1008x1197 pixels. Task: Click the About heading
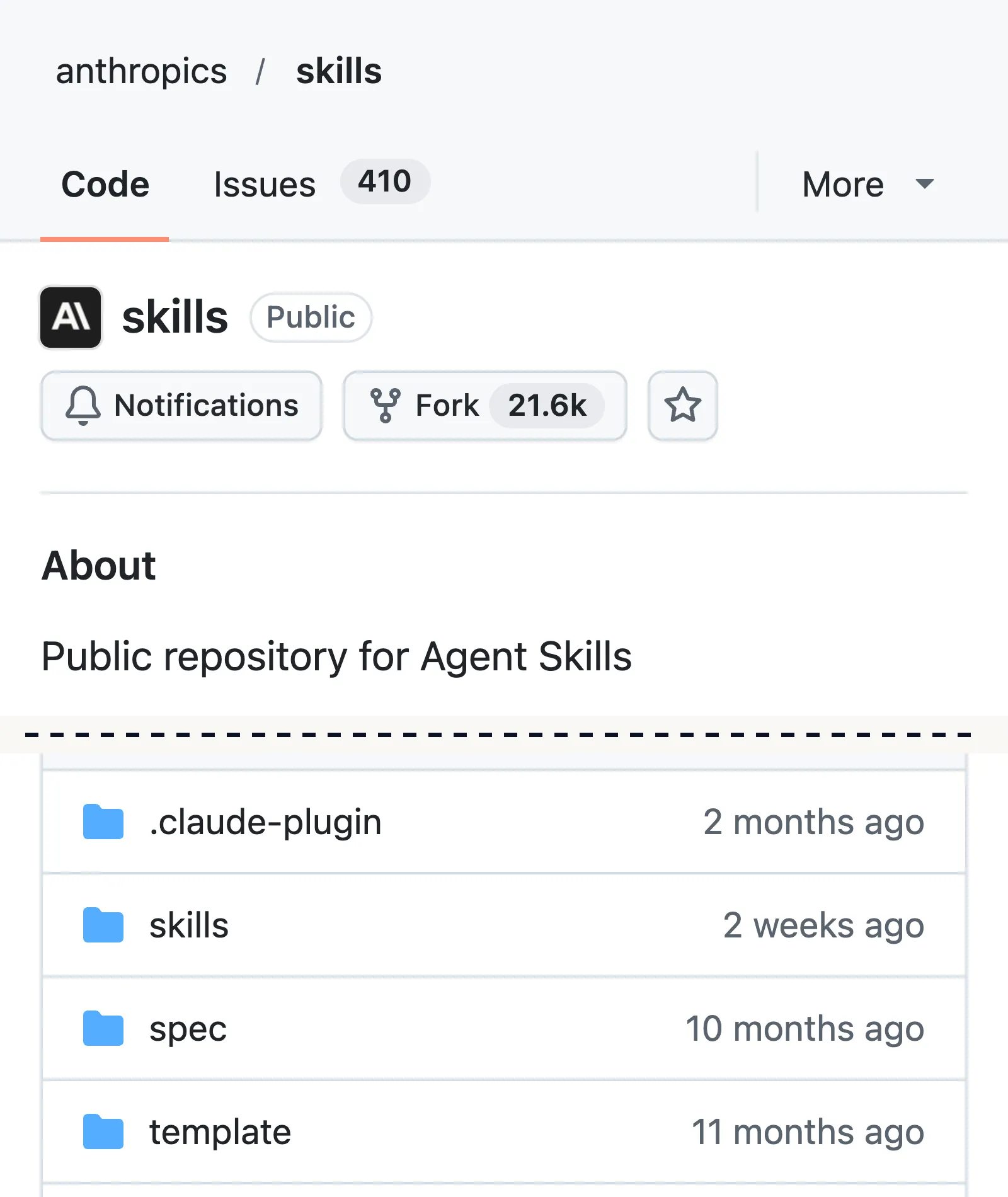click(x=98, y=565)
